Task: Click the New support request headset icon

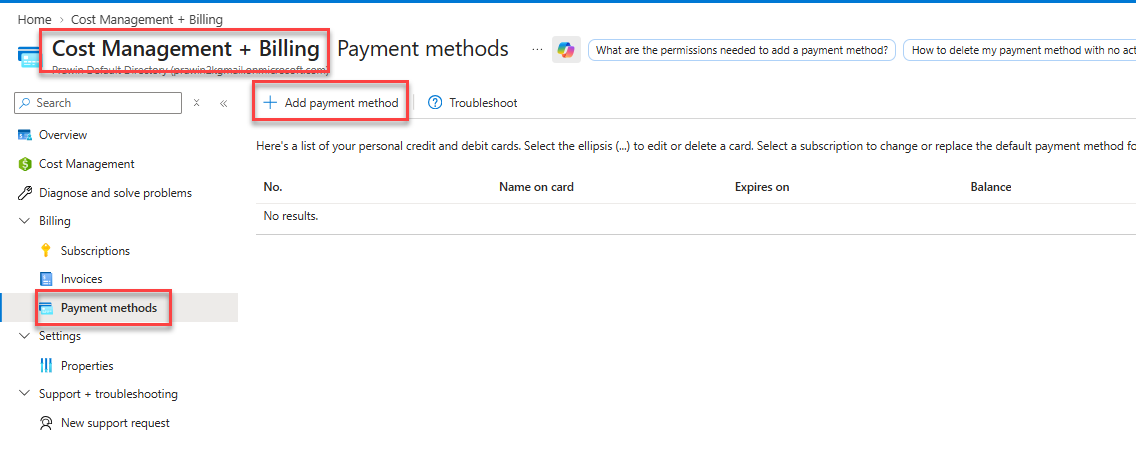Action: (46, 423)
